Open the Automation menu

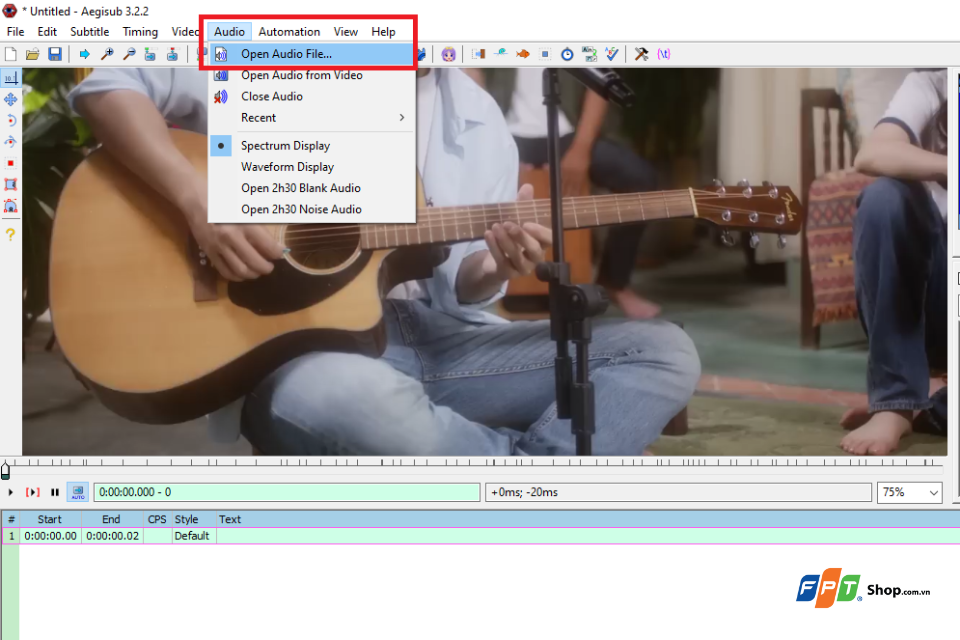[x=289, y=32]
